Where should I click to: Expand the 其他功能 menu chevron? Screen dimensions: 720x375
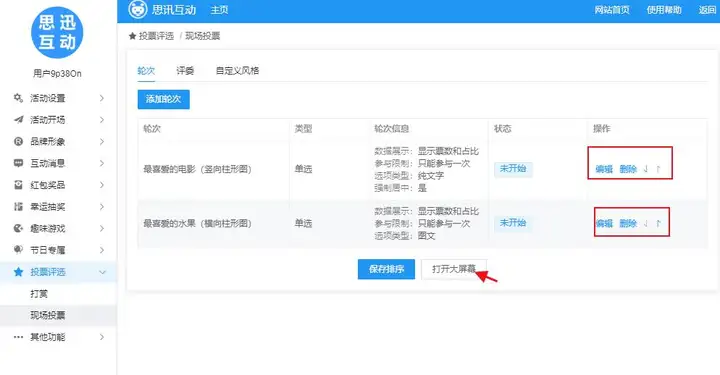coord(102,337)
